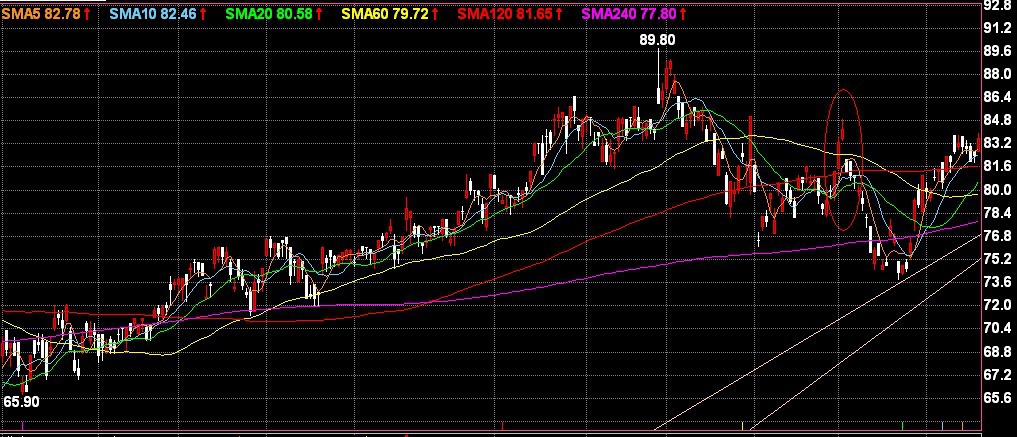The width and height of the screenshot is (1017, 437).
Task: Click the 78.4 price scale label
Action: pos(997,213)
